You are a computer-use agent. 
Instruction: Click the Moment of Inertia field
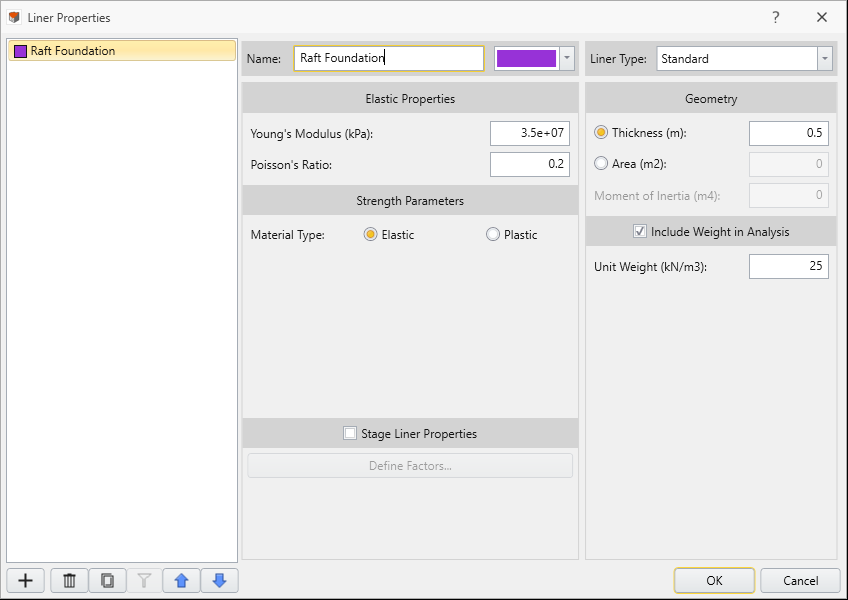click(x=789, y=195)
